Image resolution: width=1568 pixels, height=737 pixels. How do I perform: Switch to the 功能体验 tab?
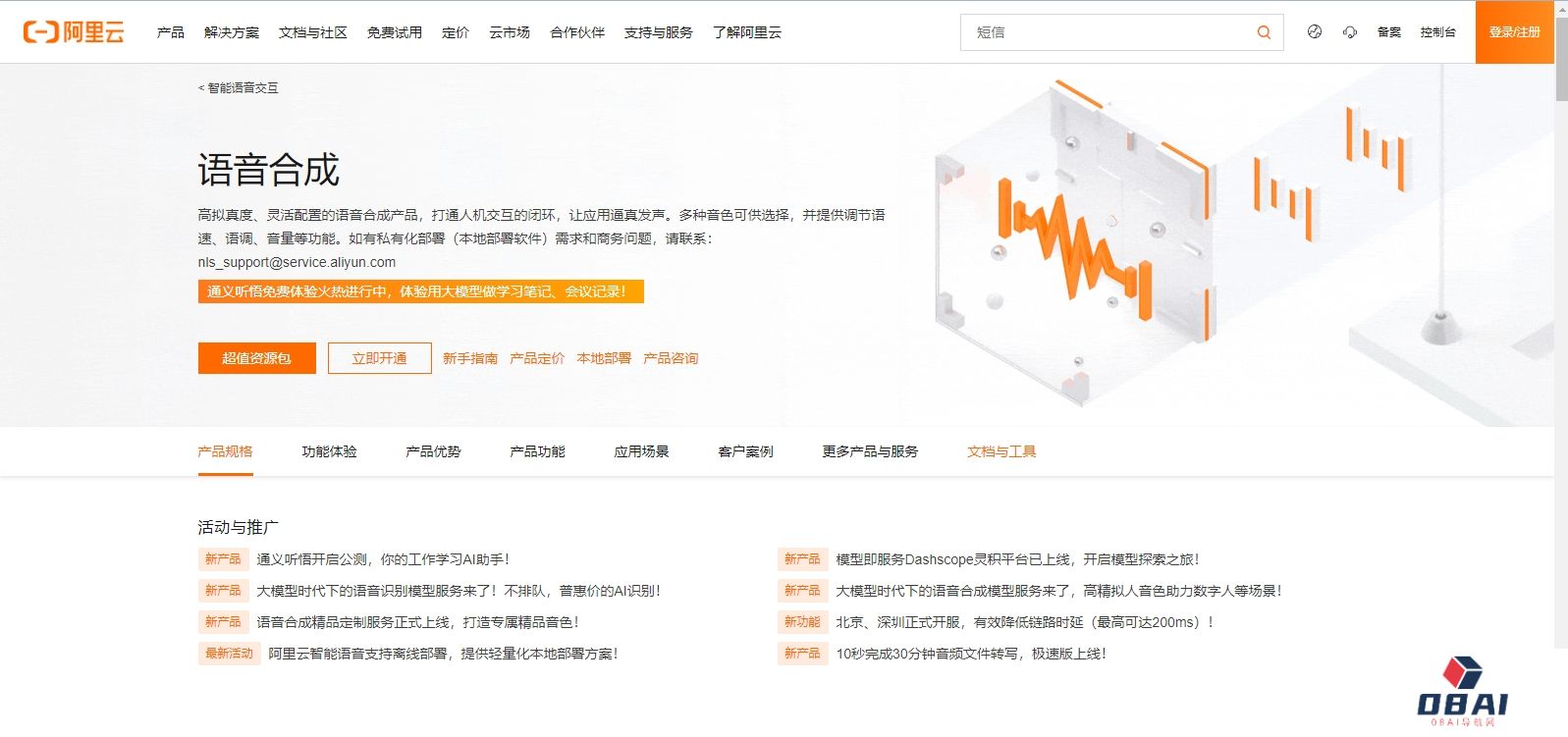click(330, 451)
